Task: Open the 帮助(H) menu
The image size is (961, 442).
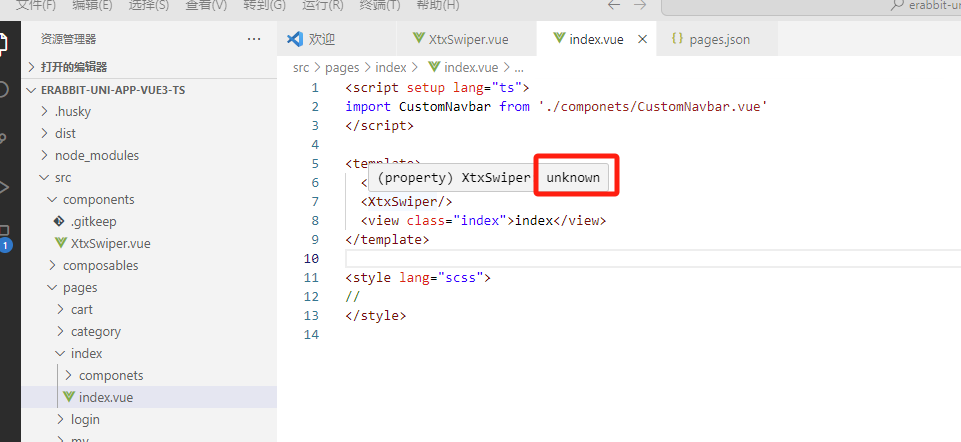Action: (438, 5)
